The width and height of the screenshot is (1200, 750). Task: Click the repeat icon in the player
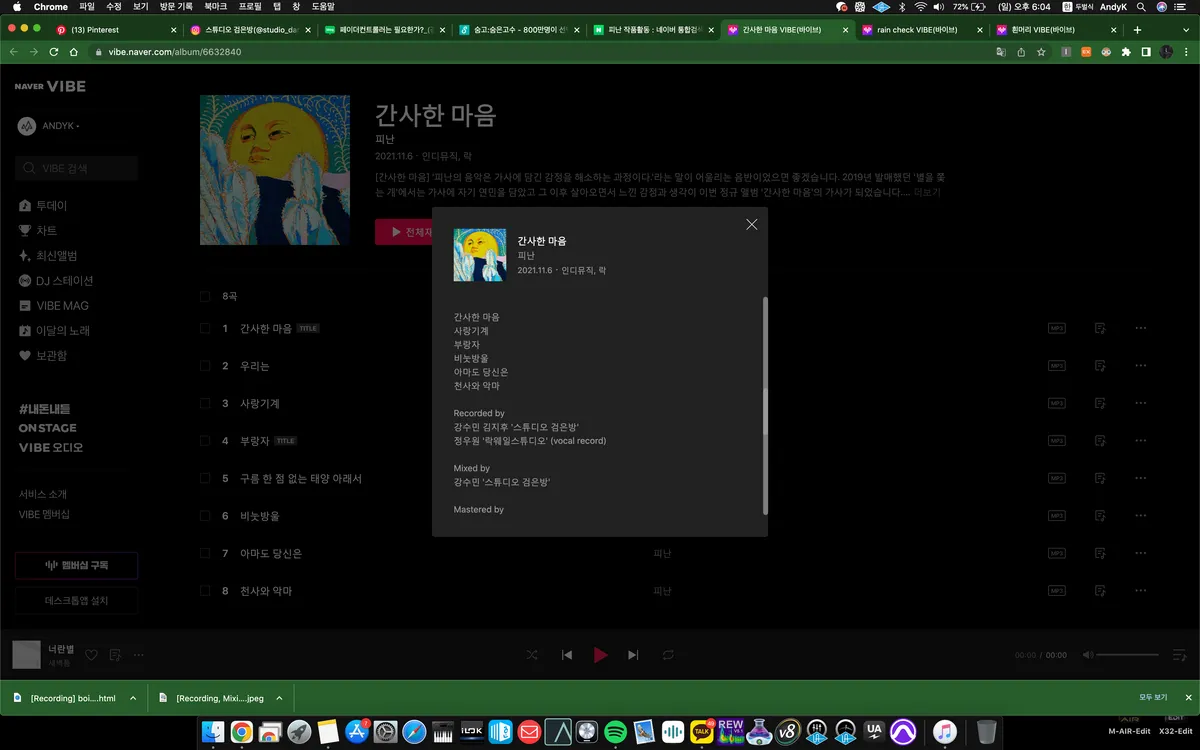click(668, 654)
